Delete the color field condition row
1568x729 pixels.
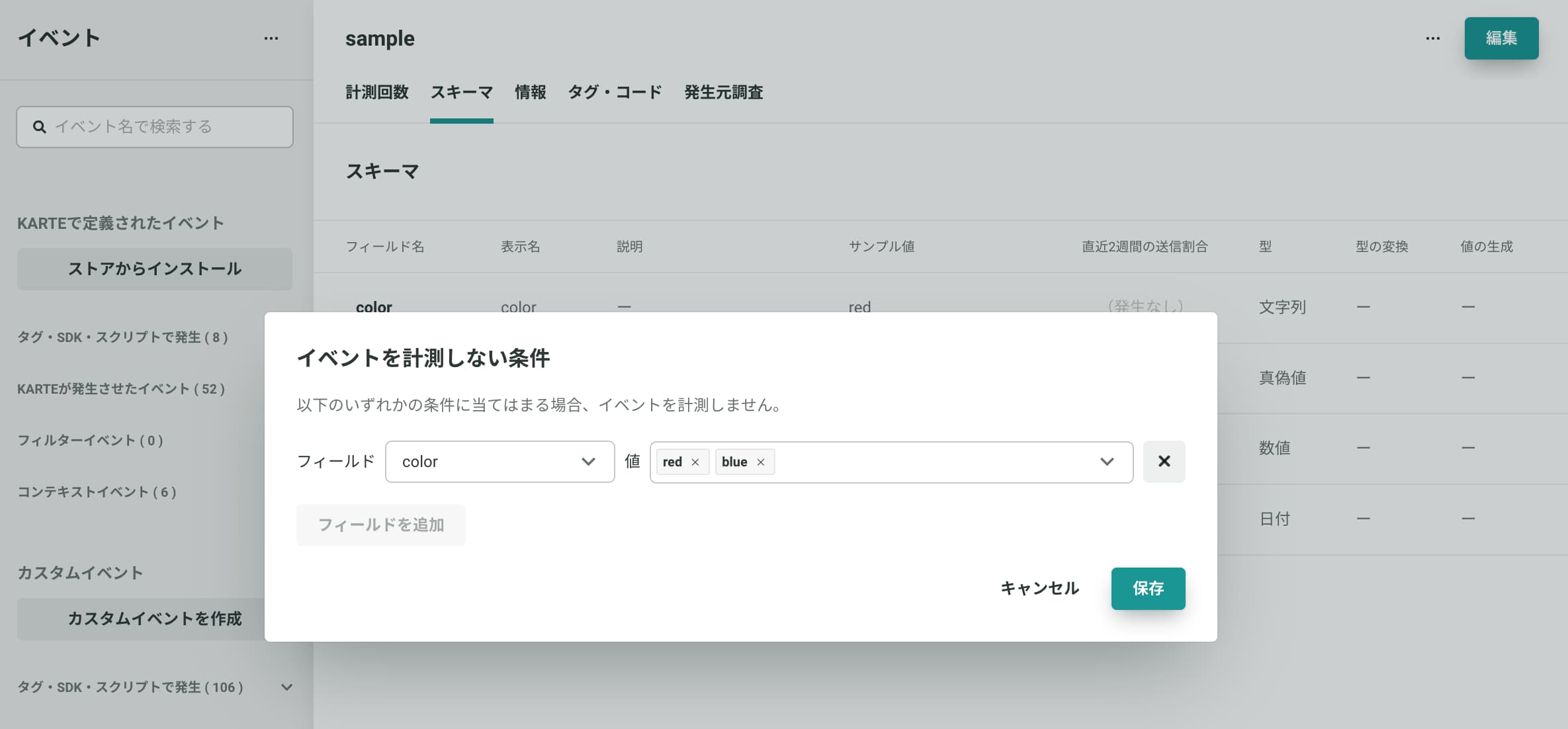pos(1164,461)
